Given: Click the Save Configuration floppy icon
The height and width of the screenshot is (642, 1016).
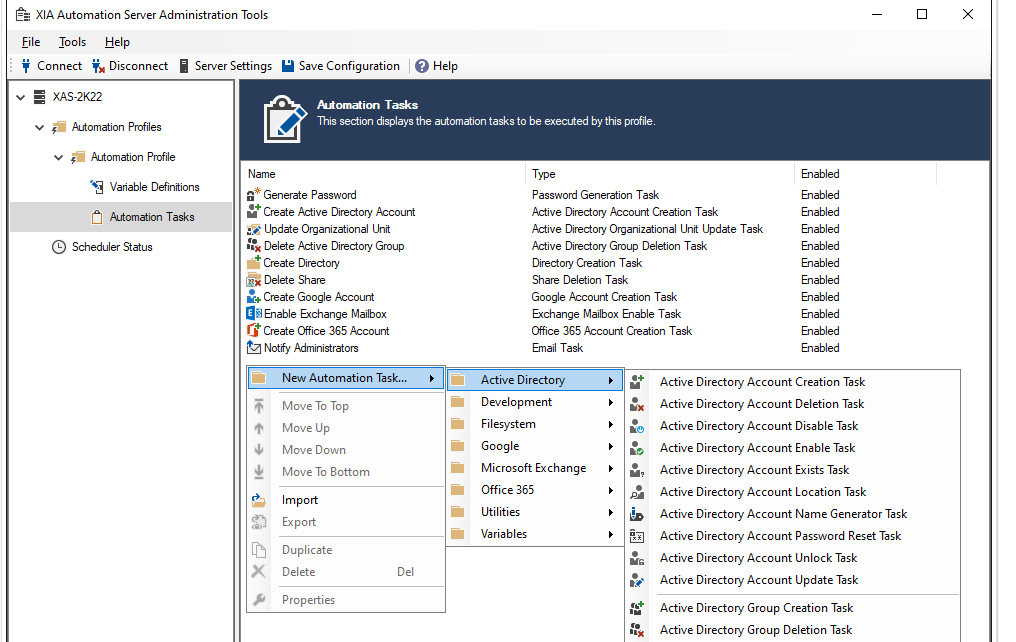Looking at the screenshot, I should pyautogui.click(x=288, y=65).
